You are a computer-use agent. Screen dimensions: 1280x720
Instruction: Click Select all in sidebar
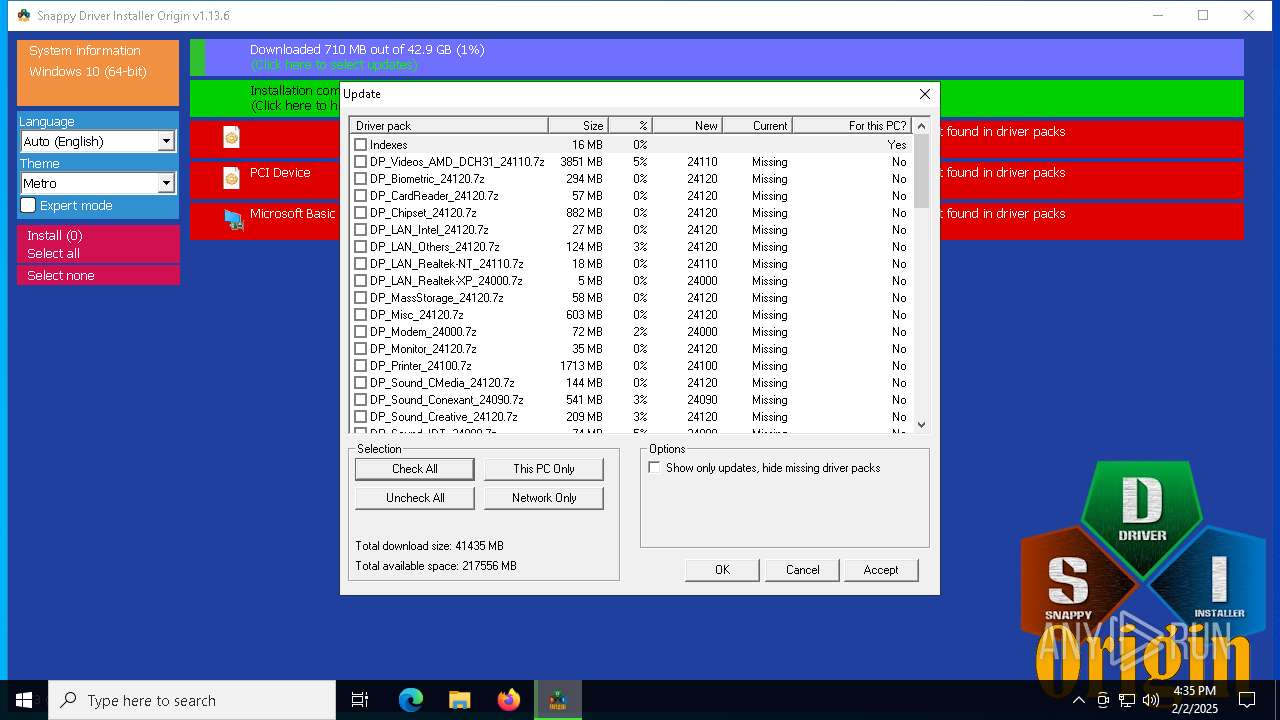98,253
